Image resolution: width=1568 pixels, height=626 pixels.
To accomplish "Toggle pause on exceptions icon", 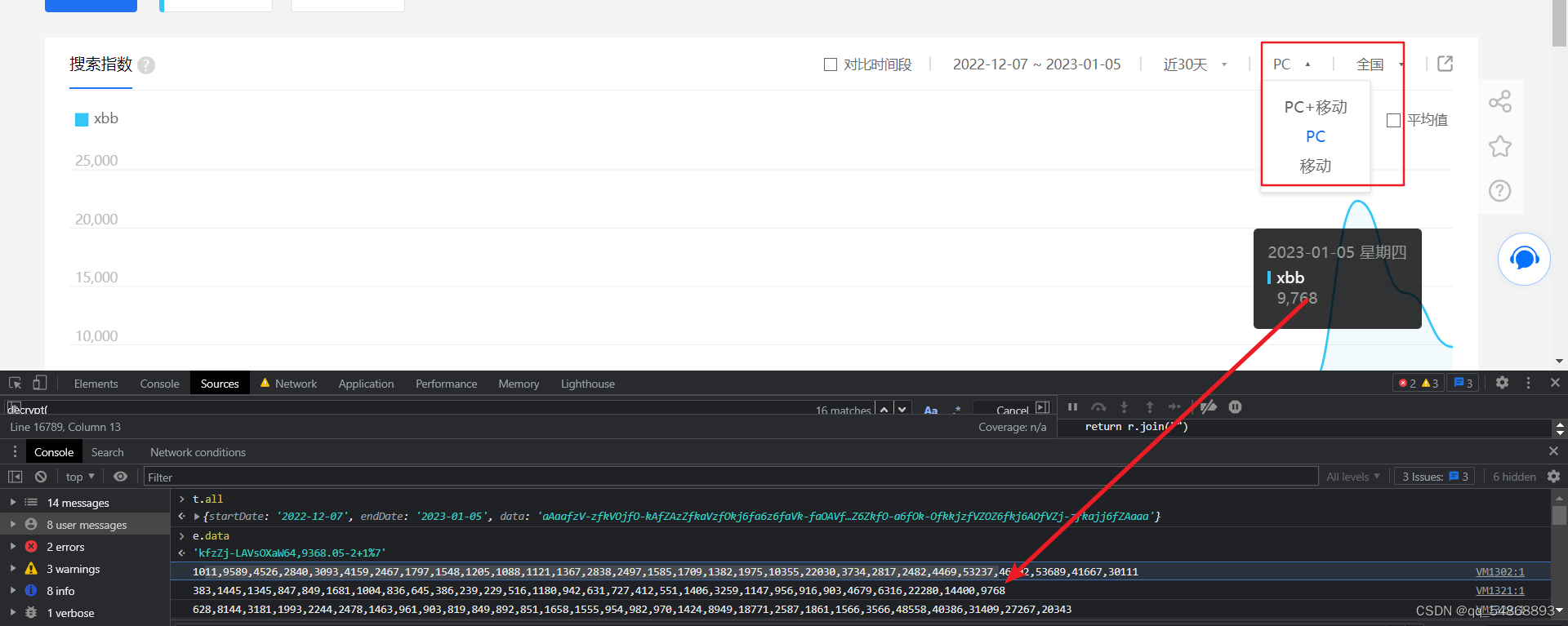I will click(1235, 406).
